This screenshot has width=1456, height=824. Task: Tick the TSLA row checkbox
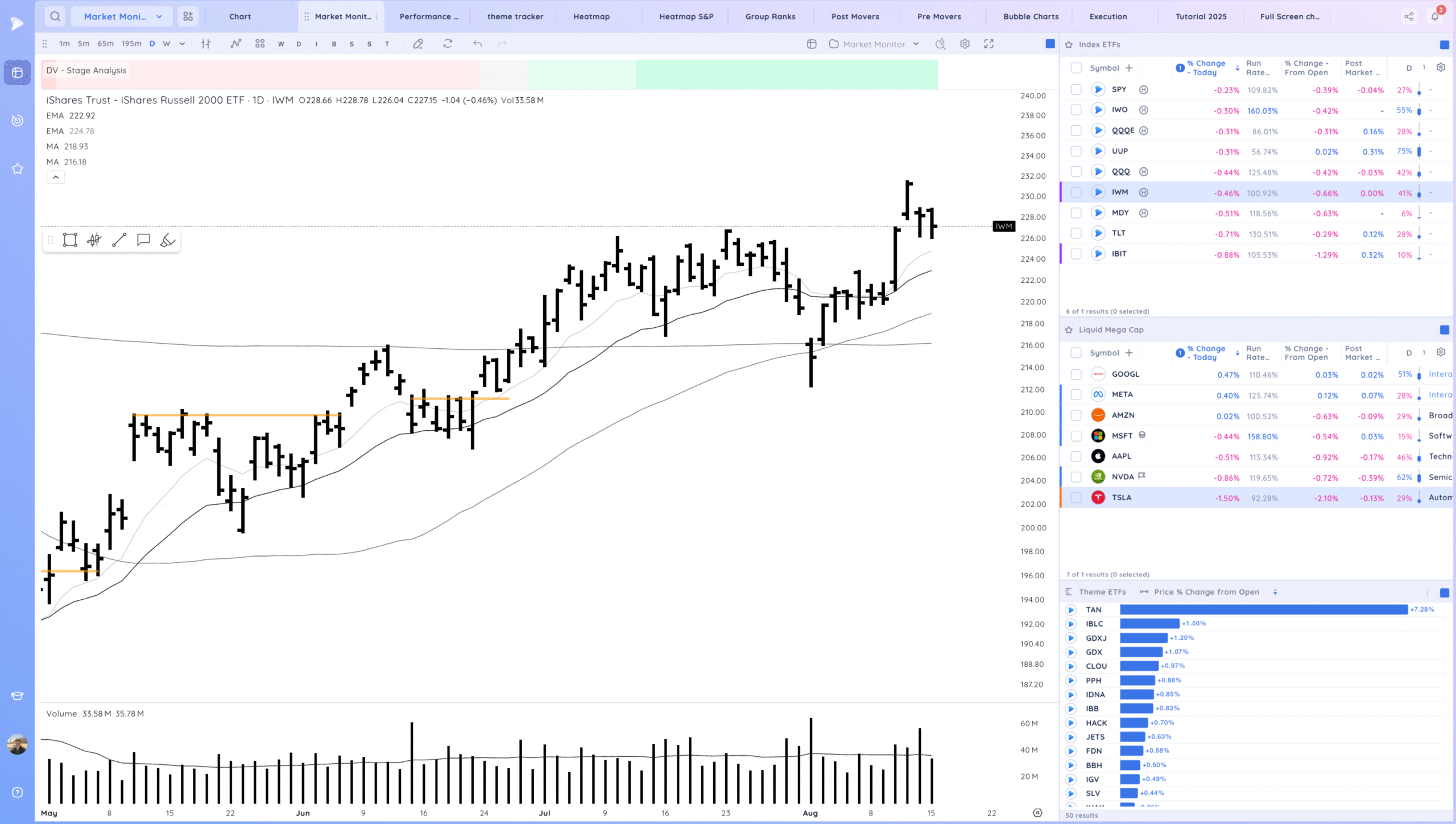[1076, 498]
